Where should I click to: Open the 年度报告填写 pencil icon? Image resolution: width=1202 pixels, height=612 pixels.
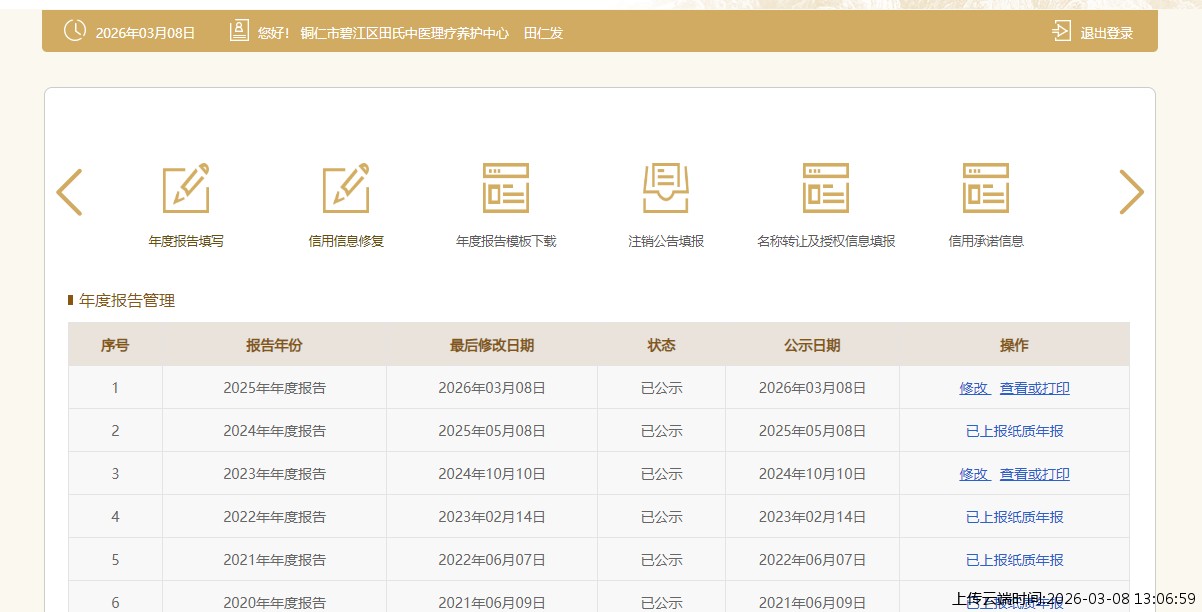tap(186, 188)
